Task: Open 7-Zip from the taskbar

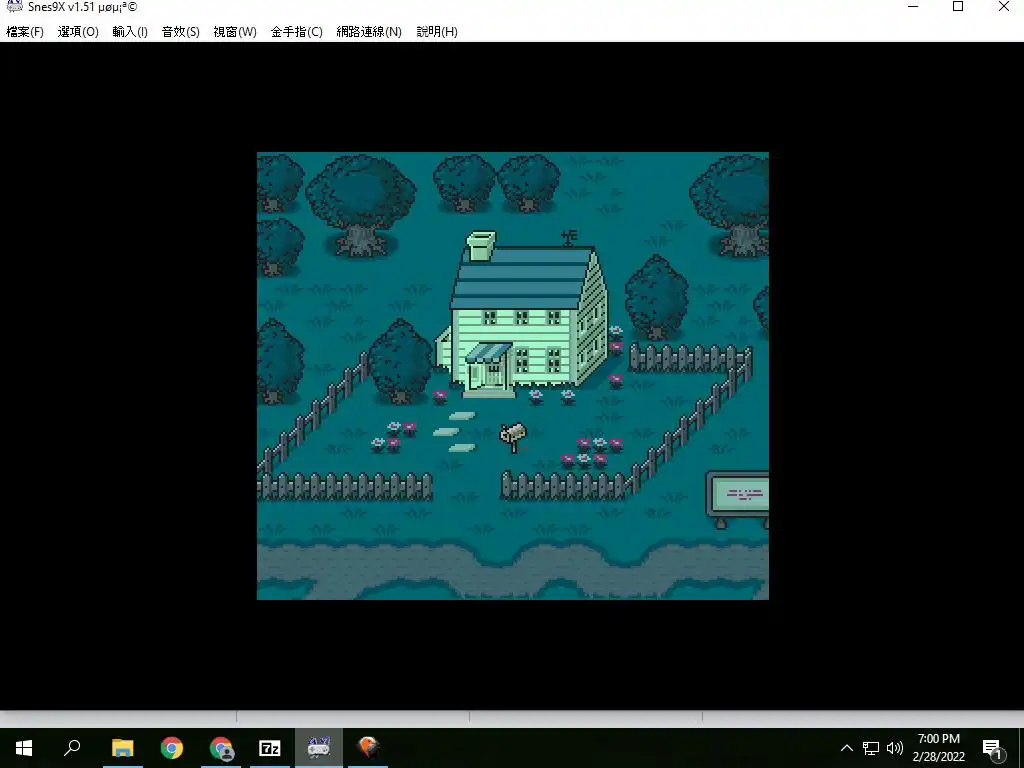Action: (270, 748)
